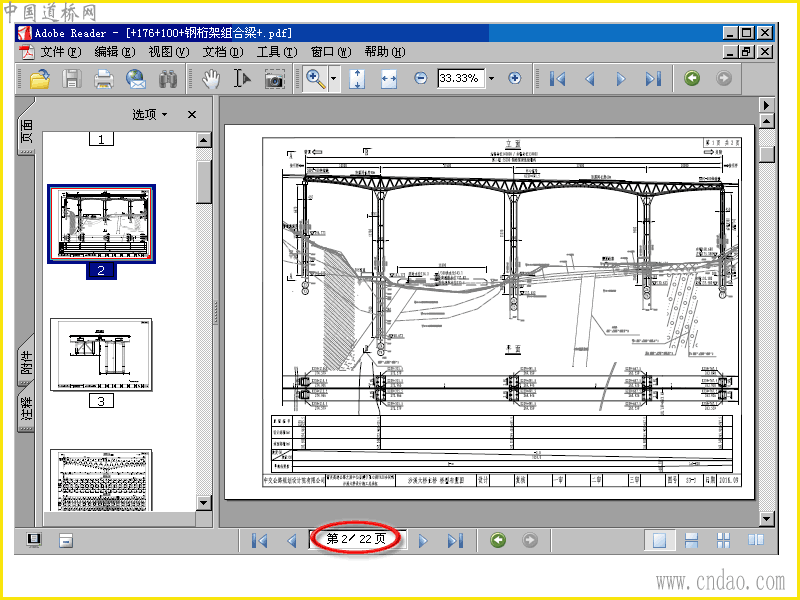Switch to the 附件 attachments side tab

coord(27,369)
